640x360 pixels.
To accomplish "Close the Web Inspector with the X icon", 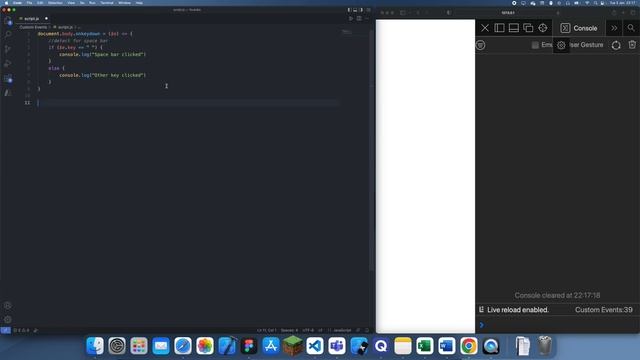I will pos(484,28).
